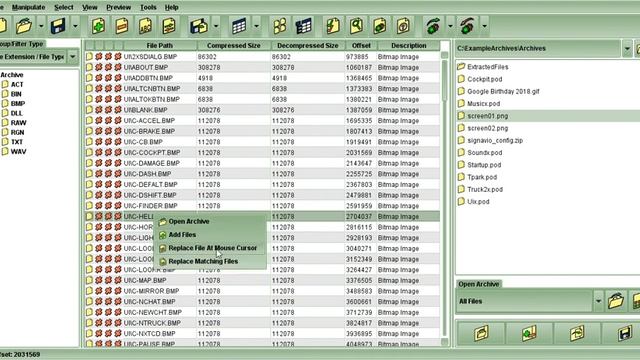The image size is (640, 360).
Task: Select the BMP group in Archive tree
Action: [x=18, y=104]
